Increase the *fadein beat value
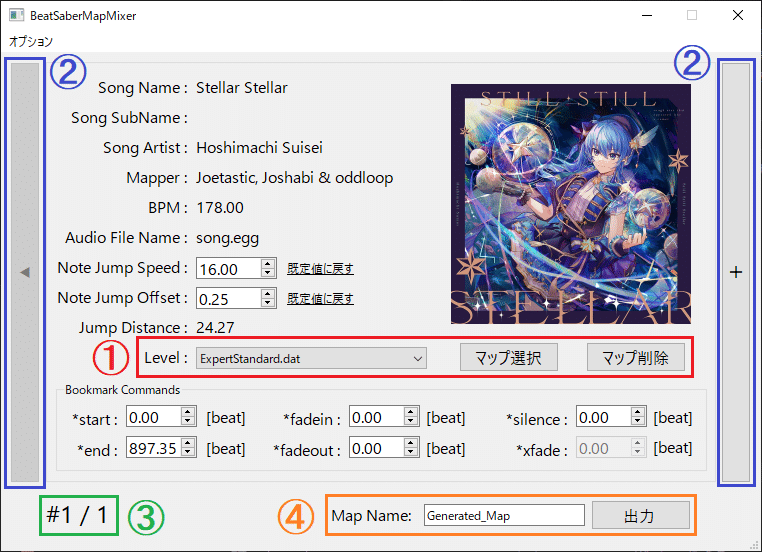Screen dimensions: 762x552 pyautogui.click(x=411, y=413)
